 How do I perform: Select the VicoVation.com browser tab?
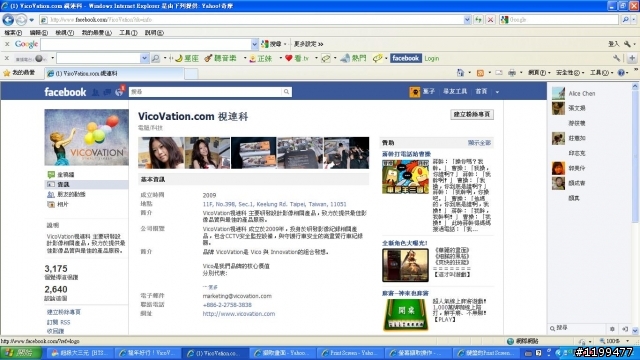pyautogui.click(x=114, y=73)
